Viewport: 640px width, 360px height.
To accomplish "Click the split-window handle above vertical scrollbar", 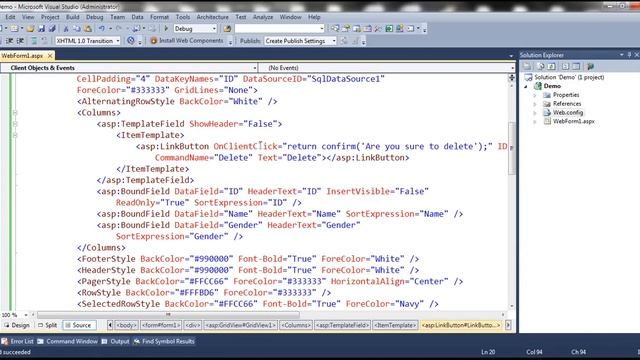I will (511, 78).
